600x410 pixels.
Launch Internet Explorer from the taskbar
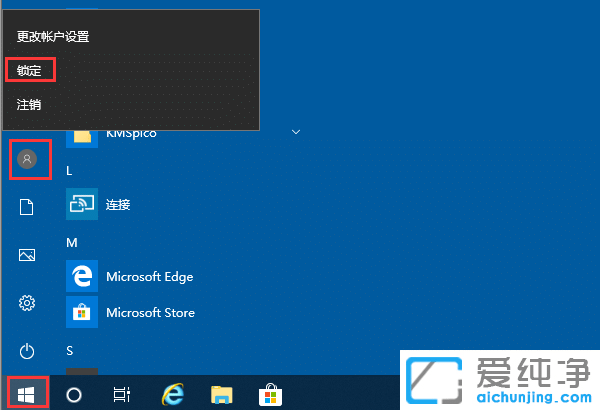tap(173, 394)
